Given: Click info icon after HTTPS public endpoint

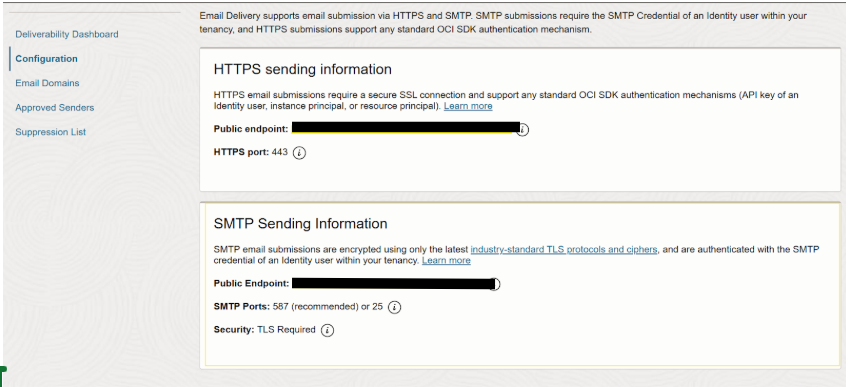Looking at the screenshot, I should tap(523, 130).
